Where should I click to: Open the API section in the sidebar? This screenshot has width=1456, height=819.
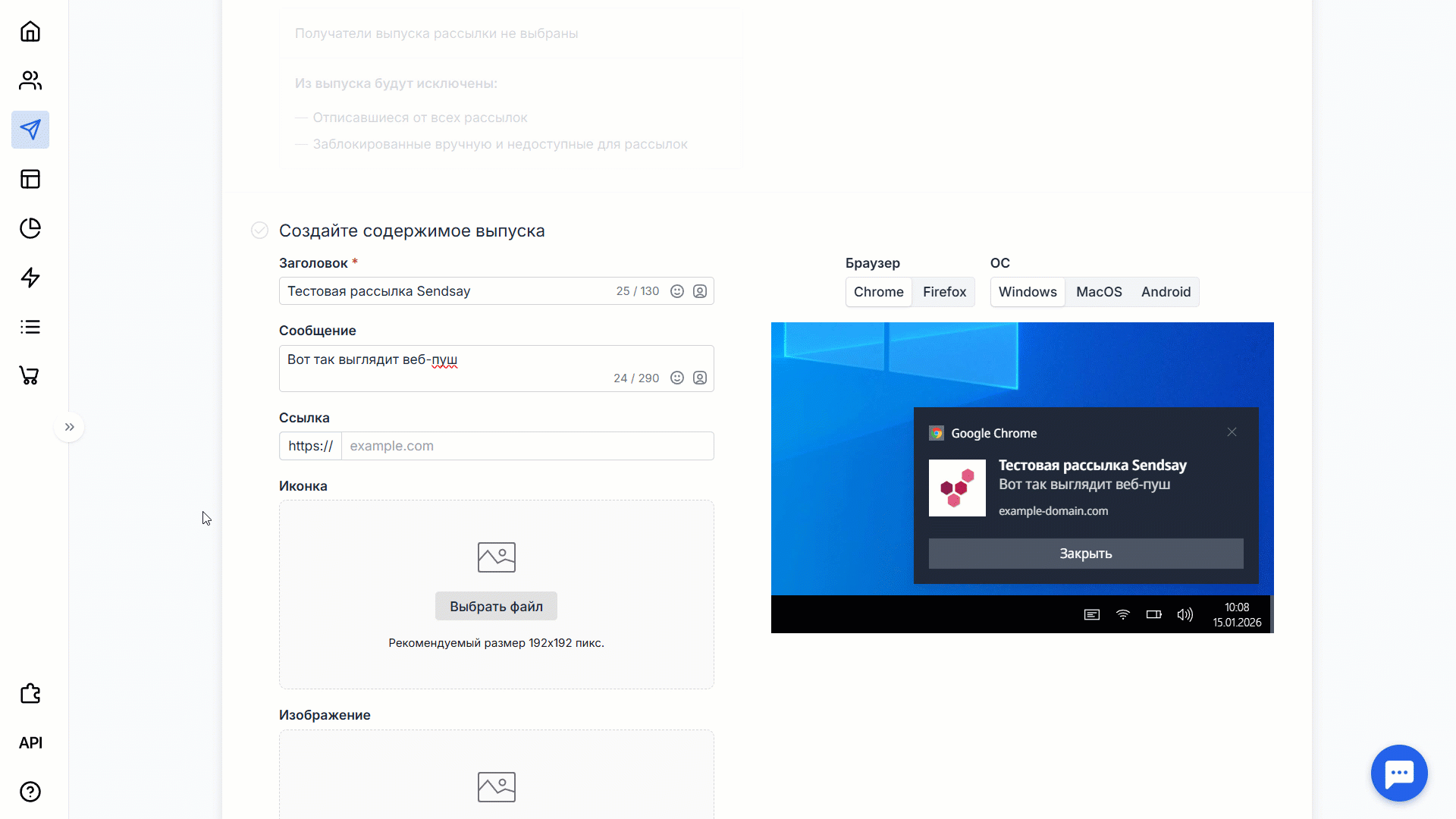30,742
